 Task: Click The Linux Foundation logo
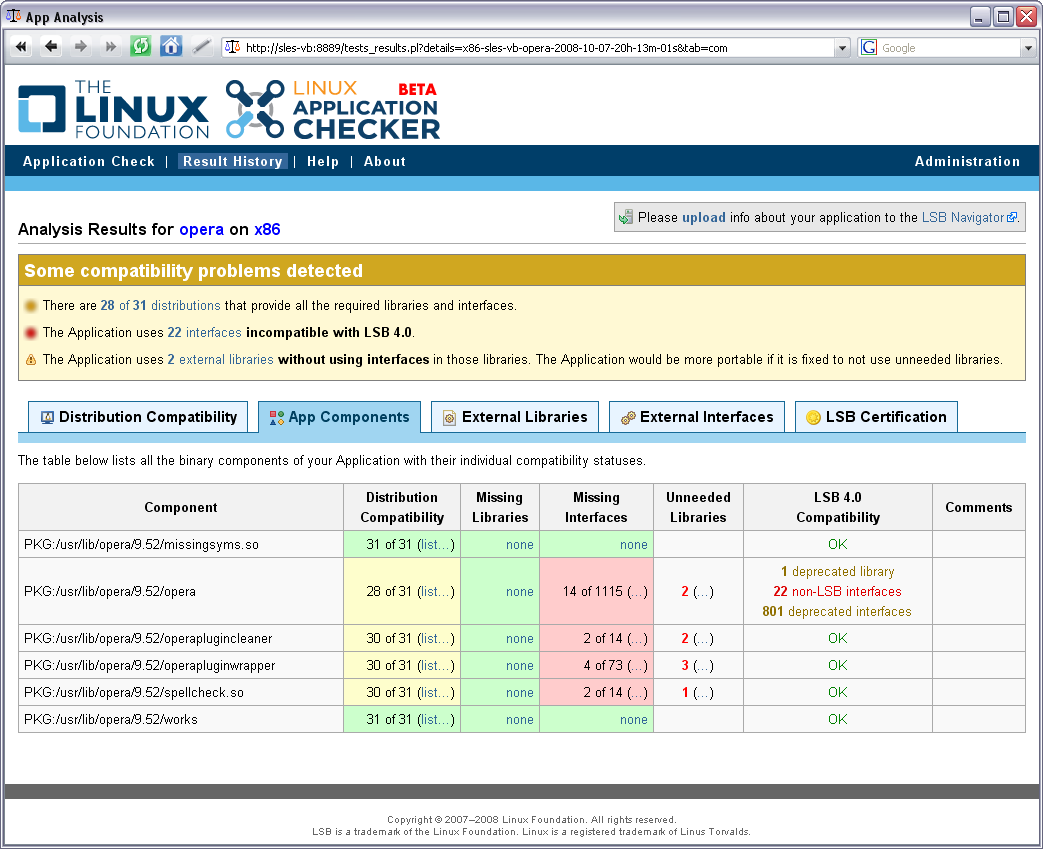113,109
